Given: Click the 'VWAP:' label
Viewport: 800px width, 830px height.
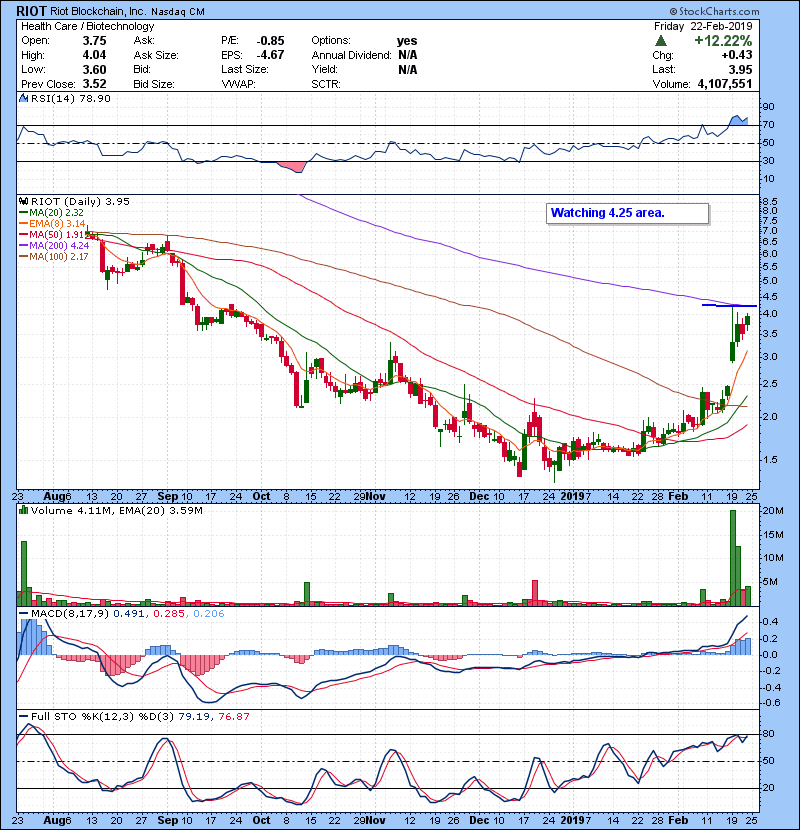Looking at the screenshot, I should tap(238, 84).
